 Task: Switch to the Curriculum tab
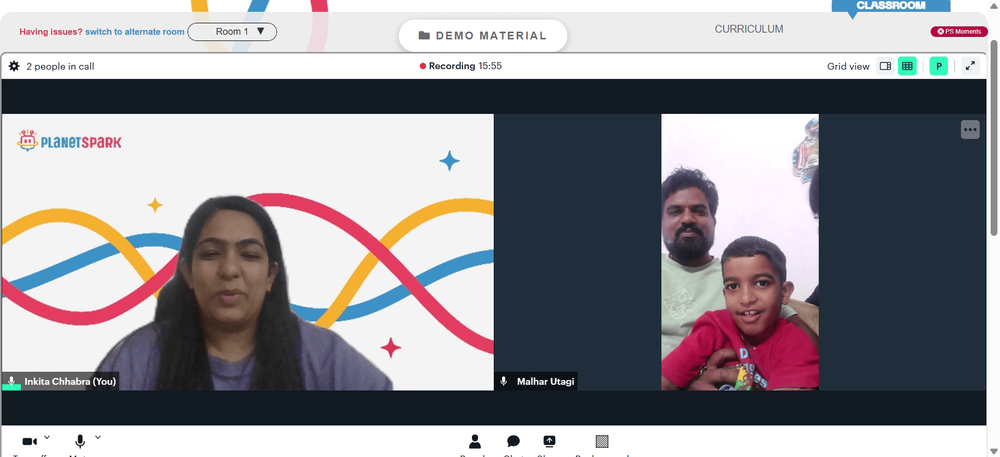[x=749, y=29]
